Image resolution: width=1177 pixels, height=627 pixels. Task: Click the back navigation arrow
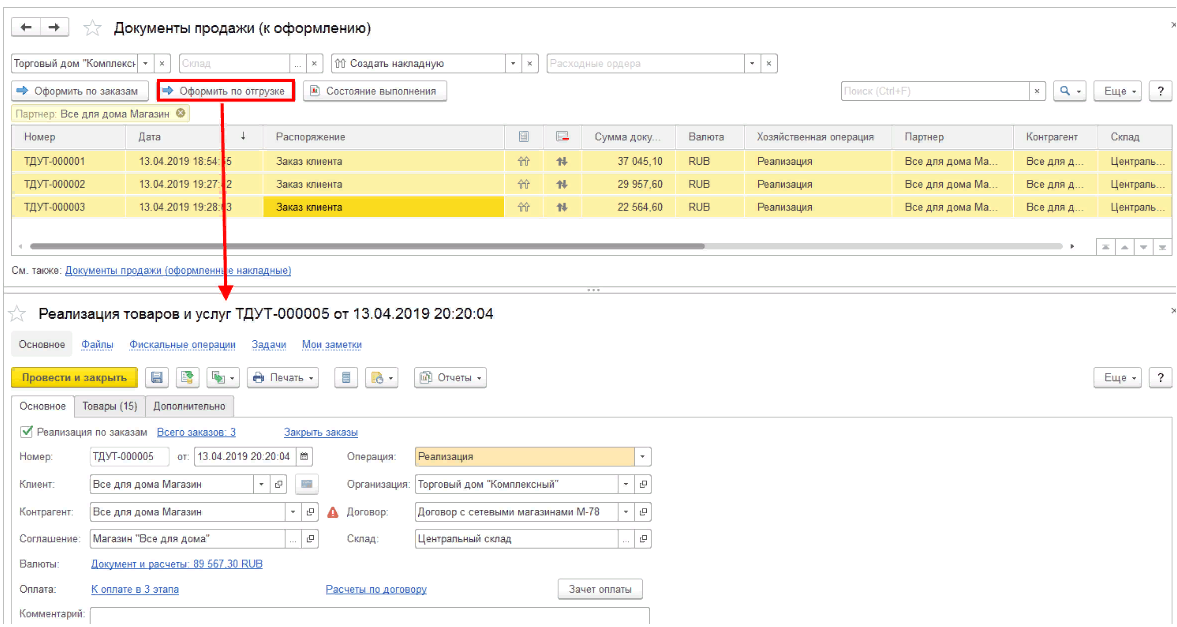click(27, 27)
